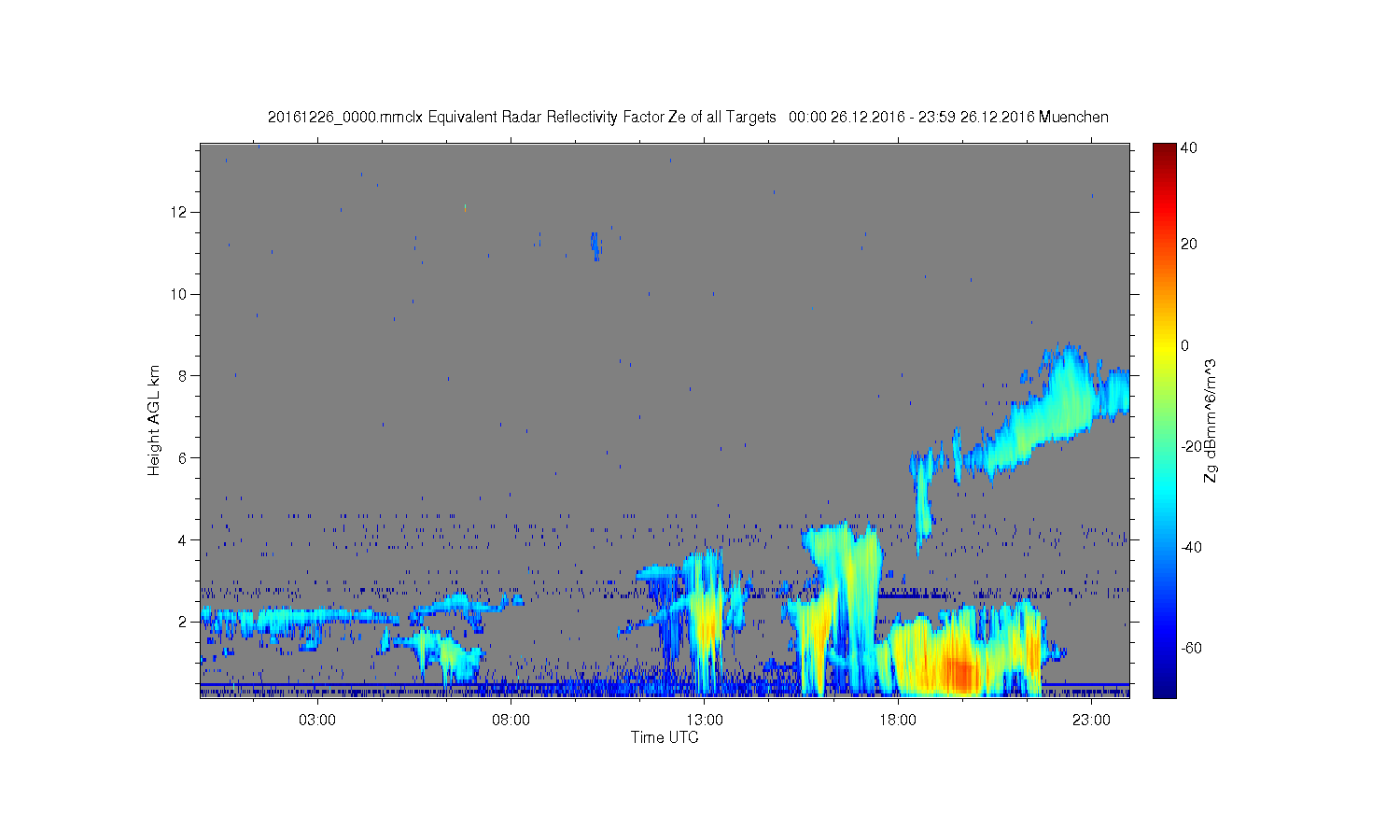Screen dimensions: 1400x840
Task: Click the '13:00' time axis label
Action: coord(705,721)
